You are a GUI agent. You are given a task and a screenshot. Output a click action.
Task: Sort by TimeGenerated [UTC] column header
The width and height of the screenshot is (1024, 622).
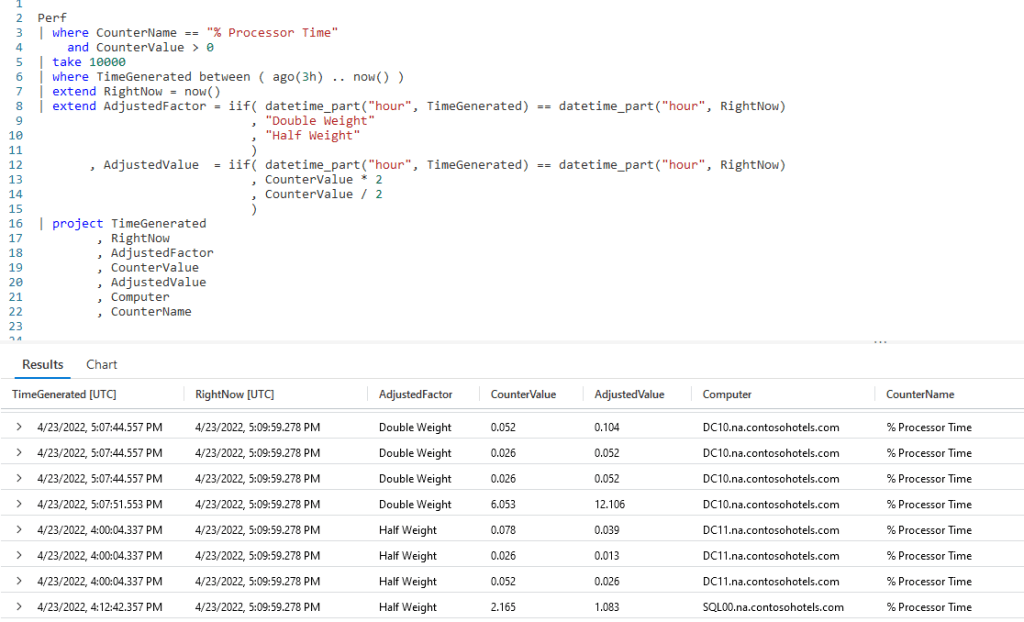coord(64,395)
